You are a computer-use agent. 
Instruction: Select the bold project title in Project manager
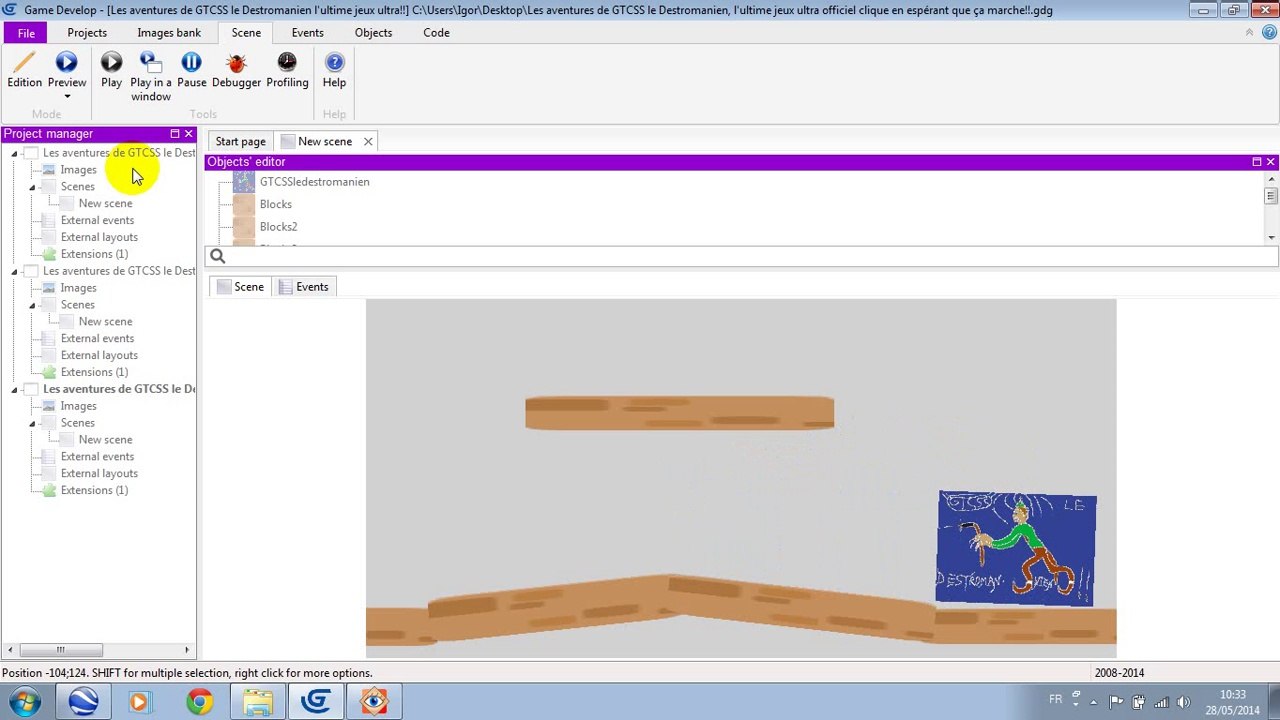click(x=119, y=389)
